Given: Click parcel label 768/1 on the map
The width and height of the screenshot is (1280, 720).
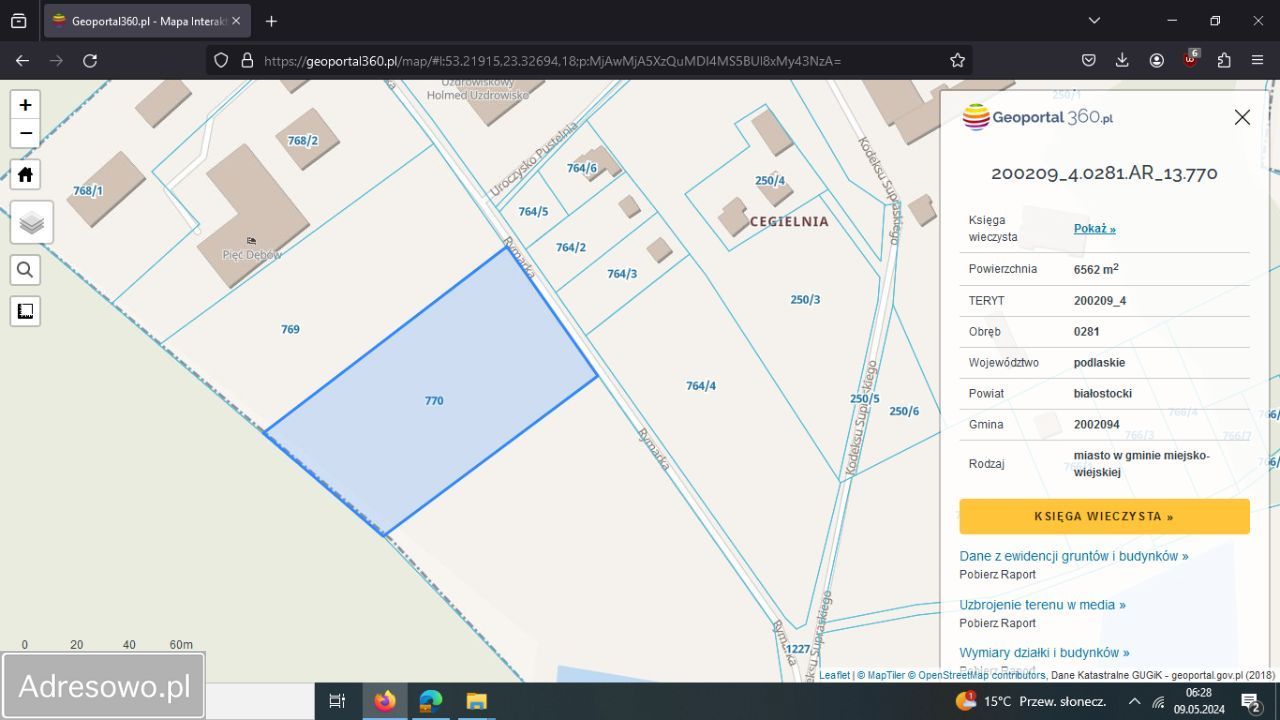Looking at the screenshot, I should [x=88, y=190].
